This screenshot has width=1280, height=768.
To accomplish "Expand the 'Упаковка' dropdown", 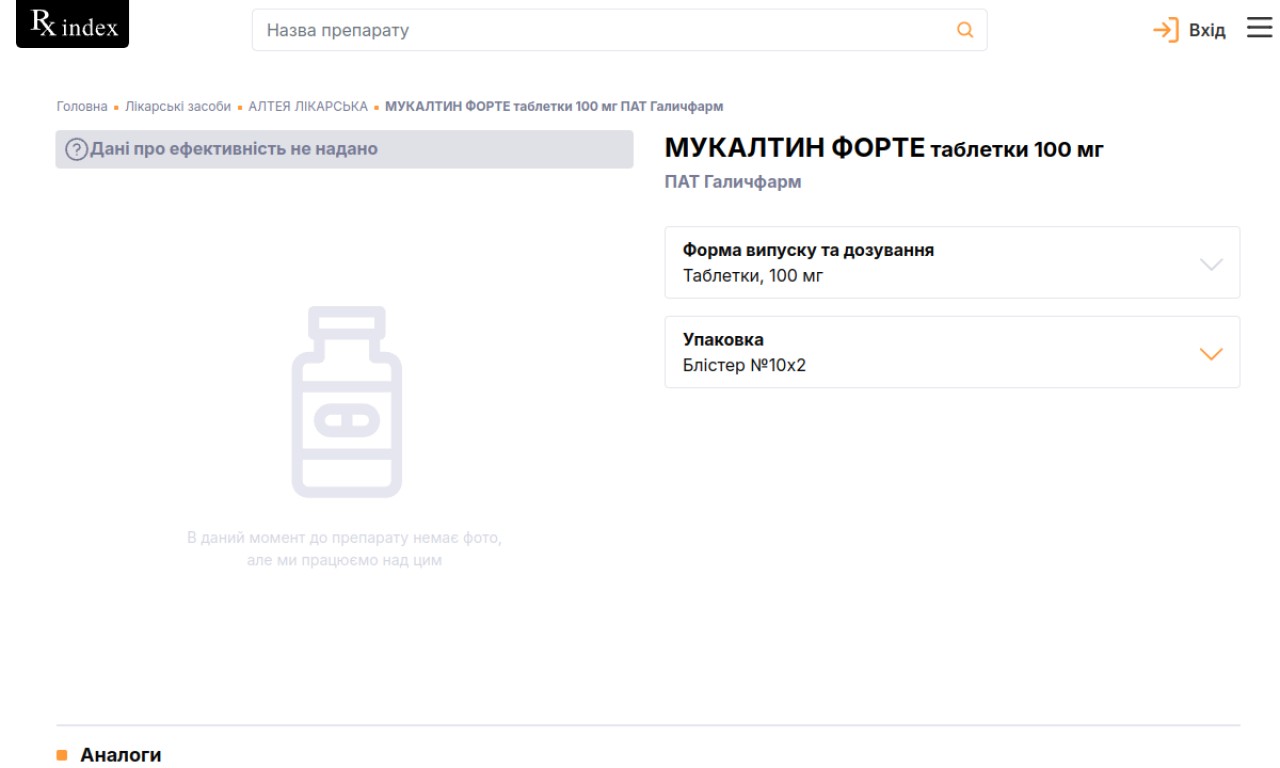I will tap(952, 352).
